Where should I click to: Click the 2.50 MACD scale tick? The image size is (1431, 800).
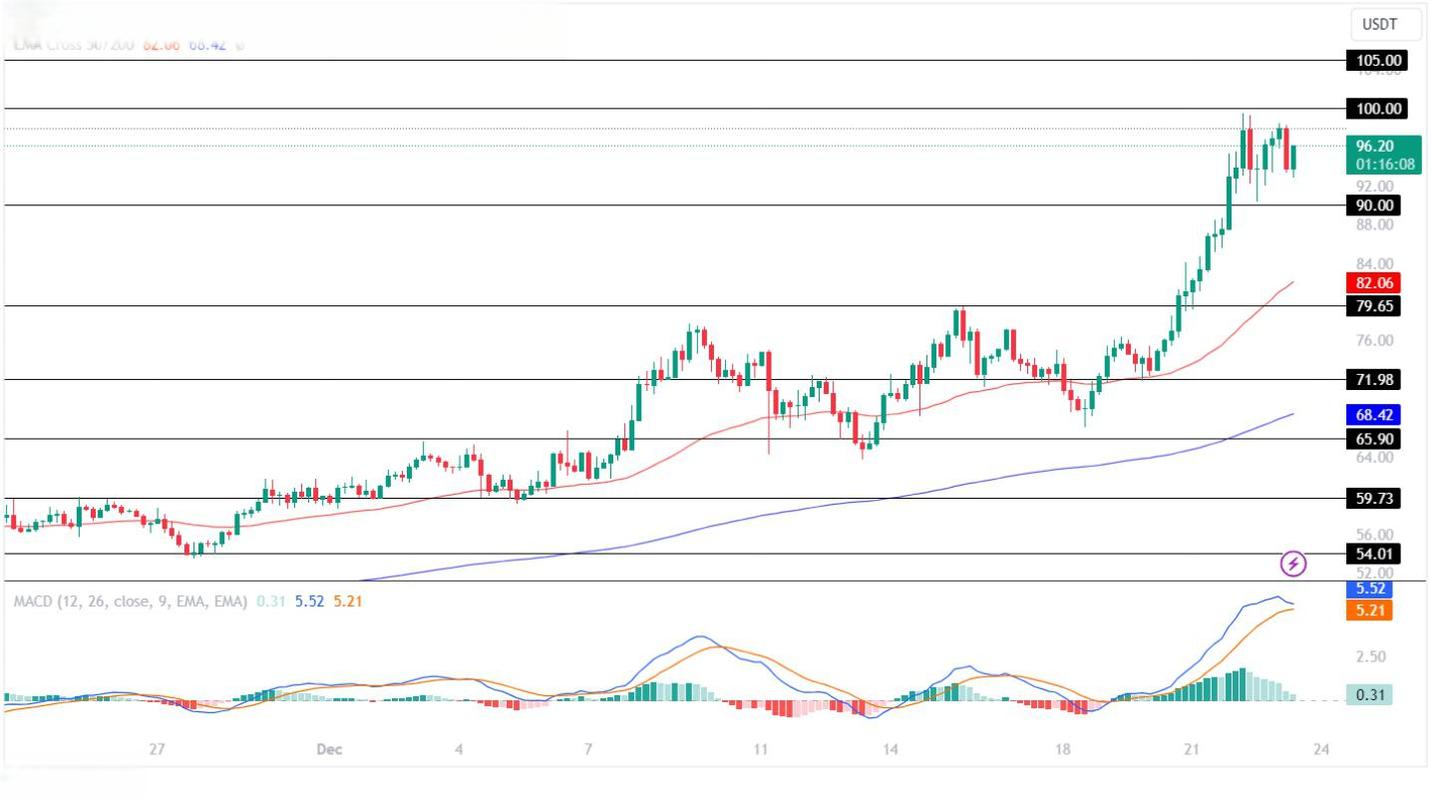(x=1371, y=657)
